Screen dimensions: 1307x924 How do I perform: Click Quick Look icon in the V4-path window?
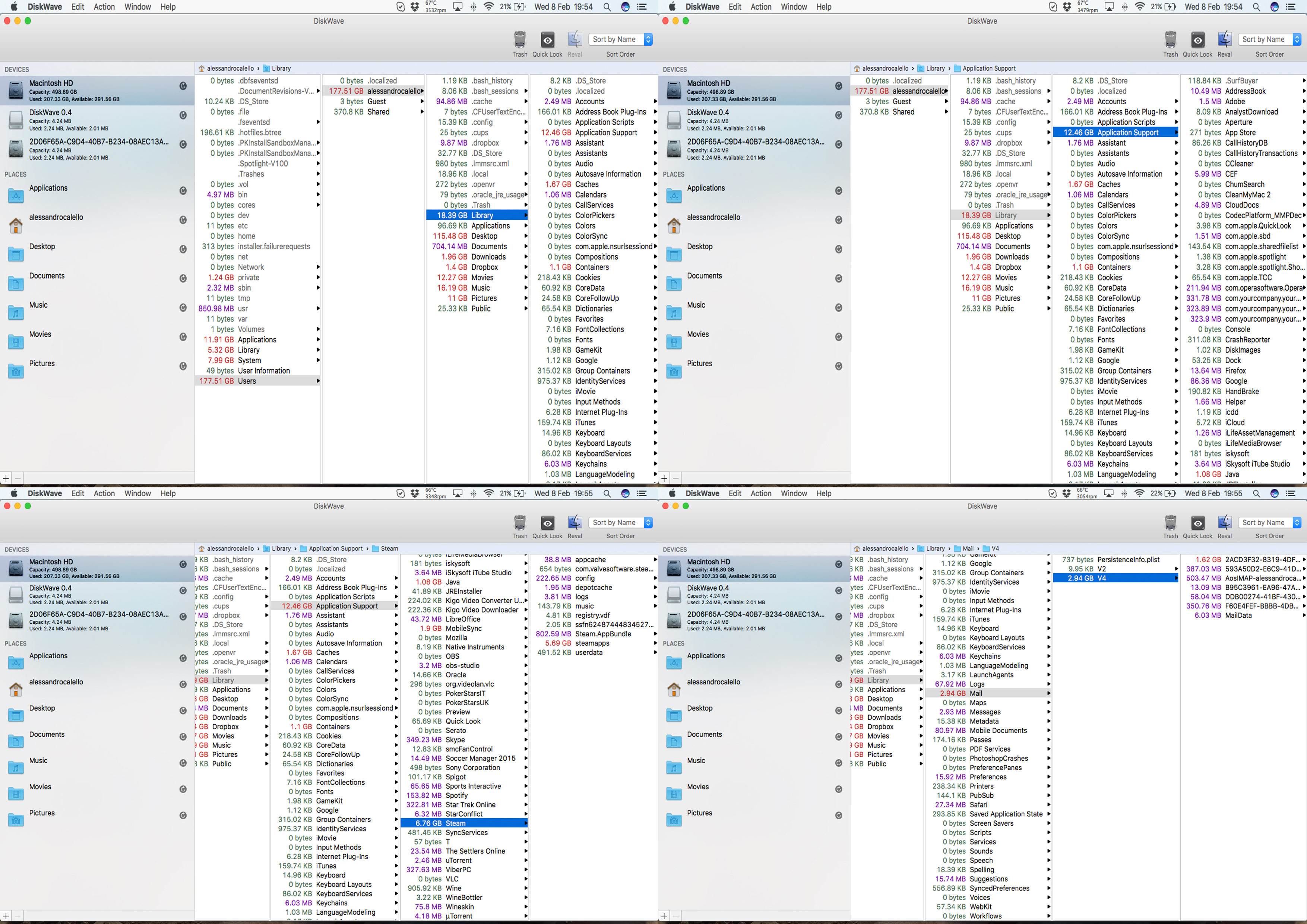coord(1197,523)
